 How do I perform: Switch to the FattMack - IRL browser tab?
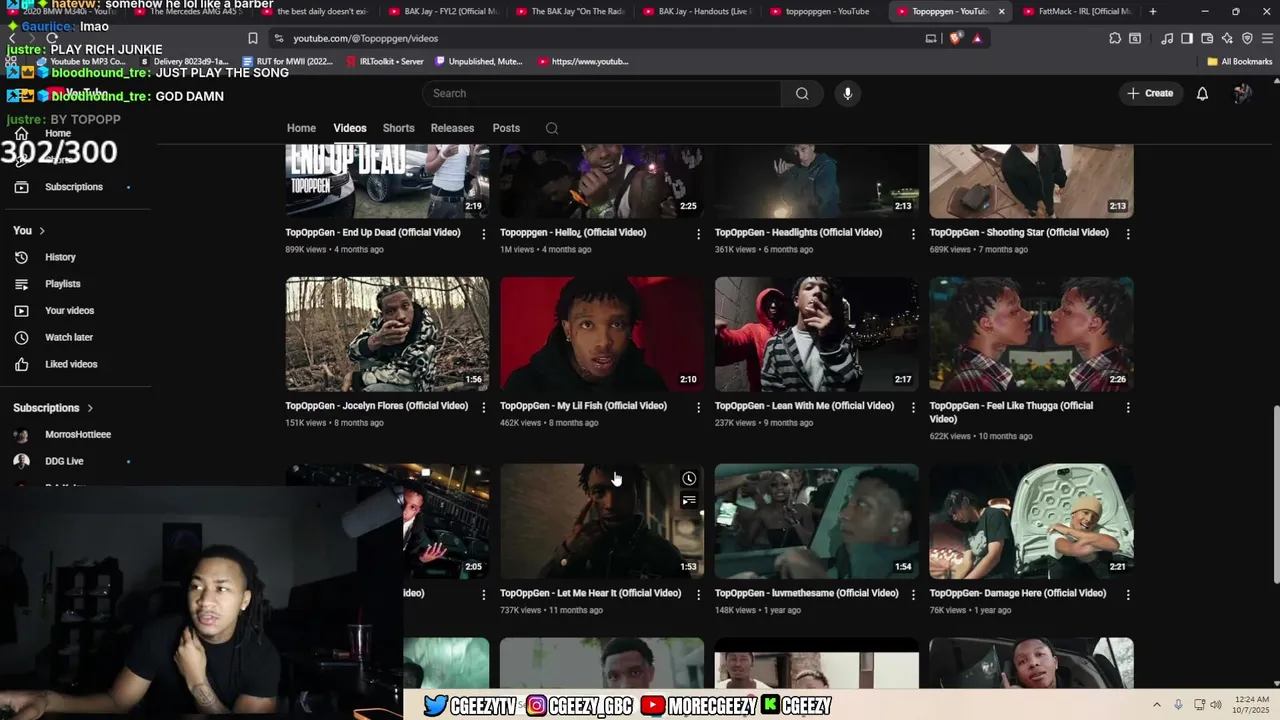[x=1076, y=11]
